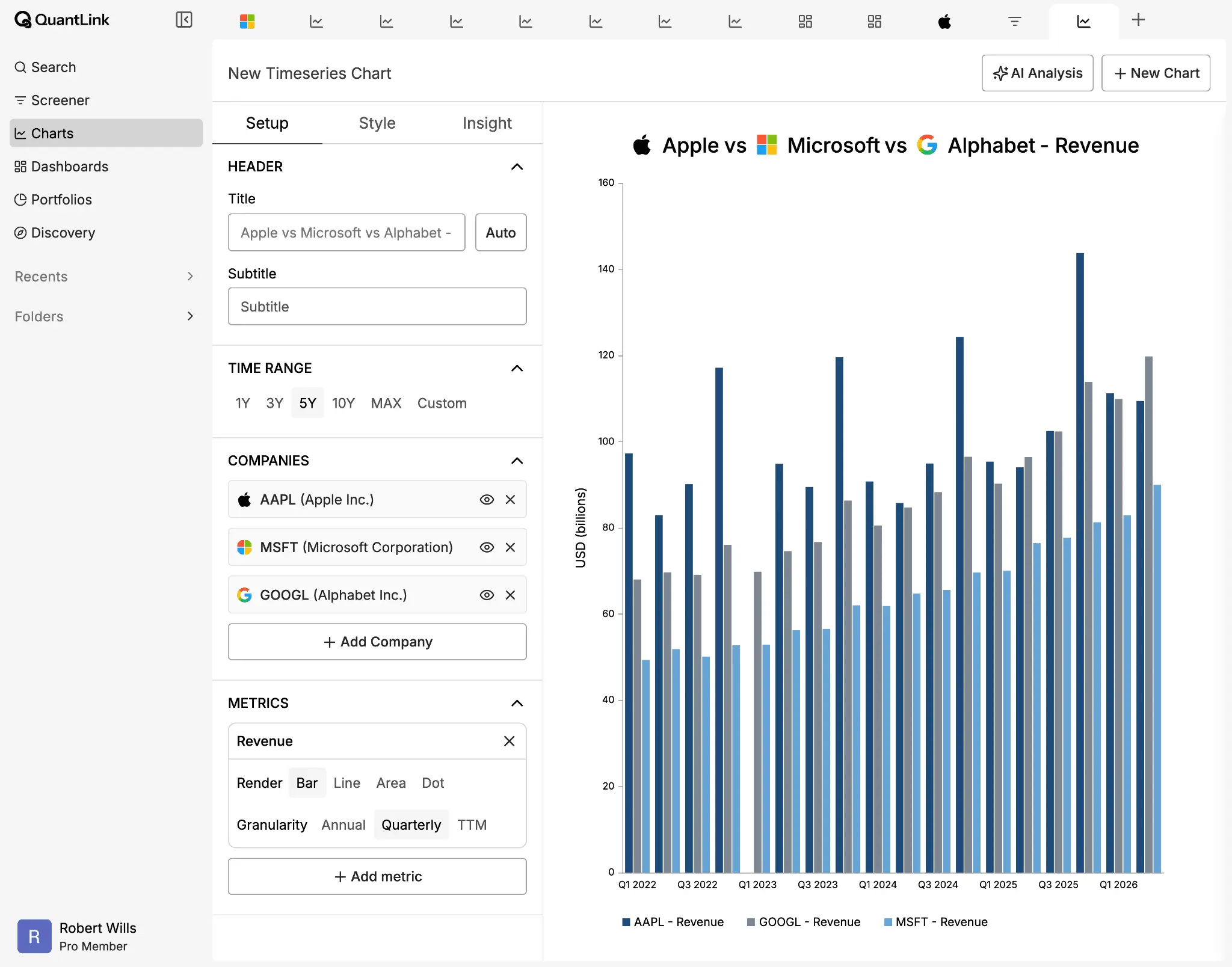Viewport: 1232px width, 967px height.
Task: Select 5Y time range
Action: (x=307, y=404)
